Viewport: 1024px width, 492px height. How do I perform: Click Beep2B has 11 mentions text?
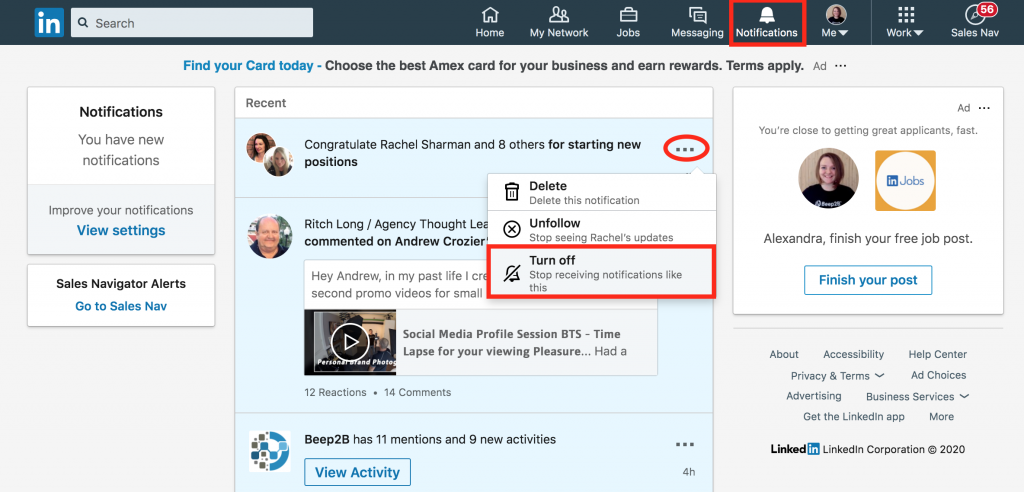(430, 439)
